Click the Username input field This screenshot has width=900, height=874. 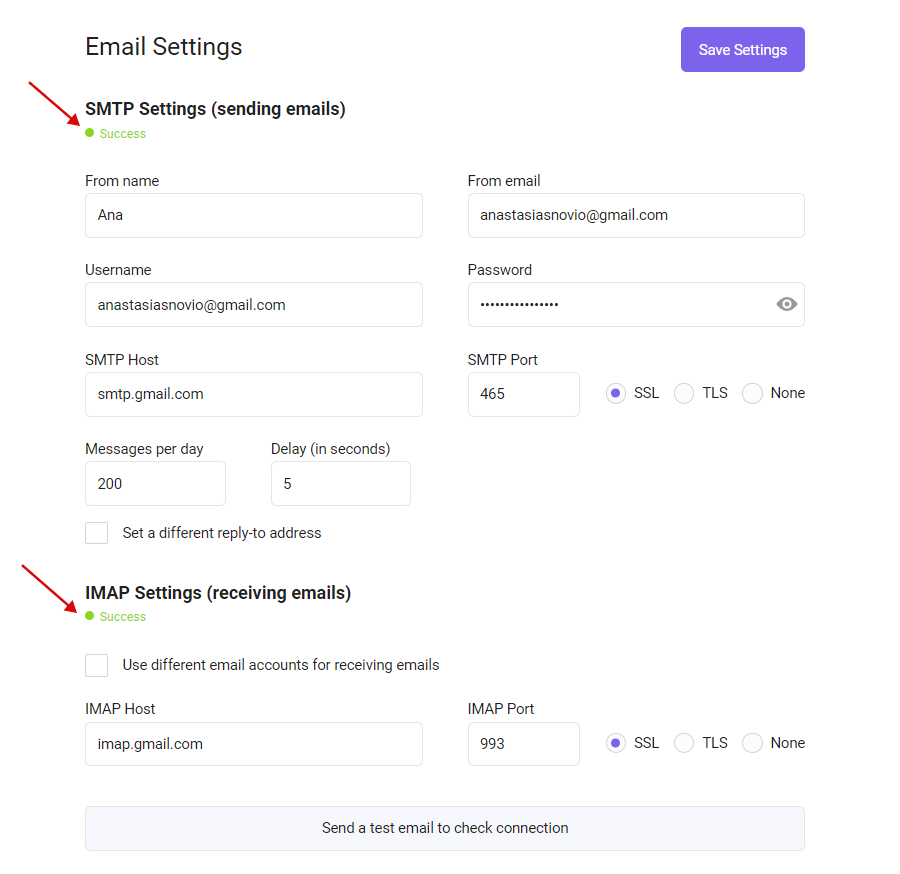[x=254, y=305]
